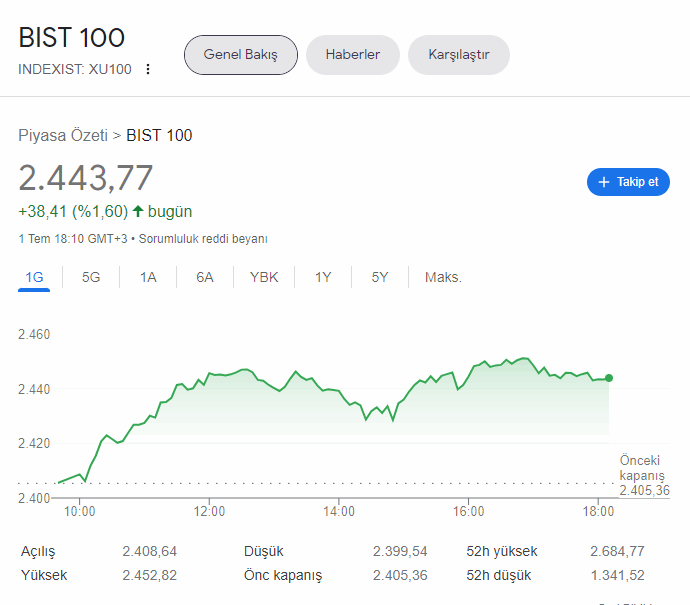
Task: Select the Genel Bakış tab
Action: (x=241, y=55)
